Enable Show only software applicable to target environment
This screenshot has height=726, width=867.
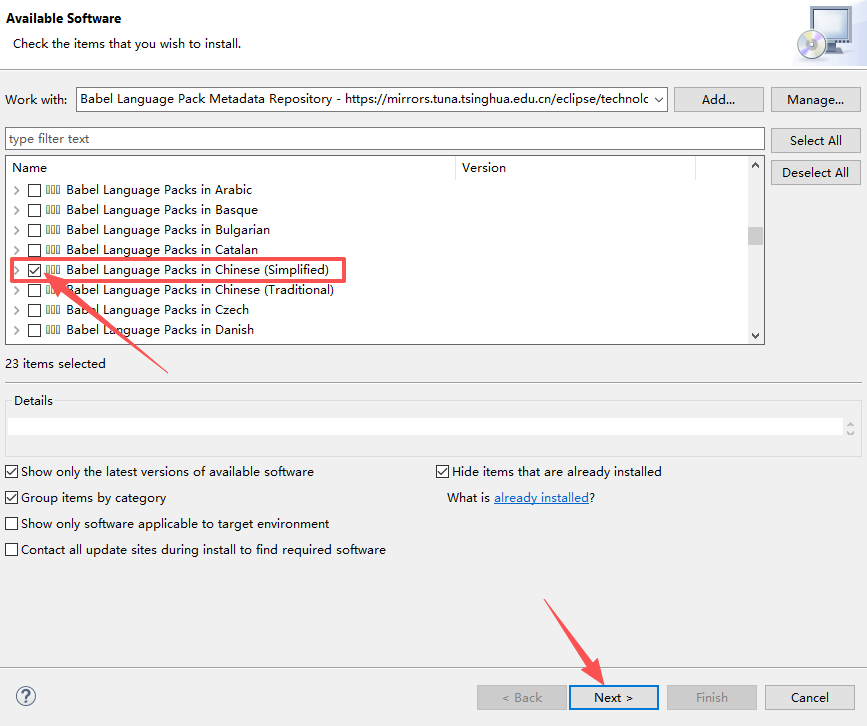coord(12,524)
